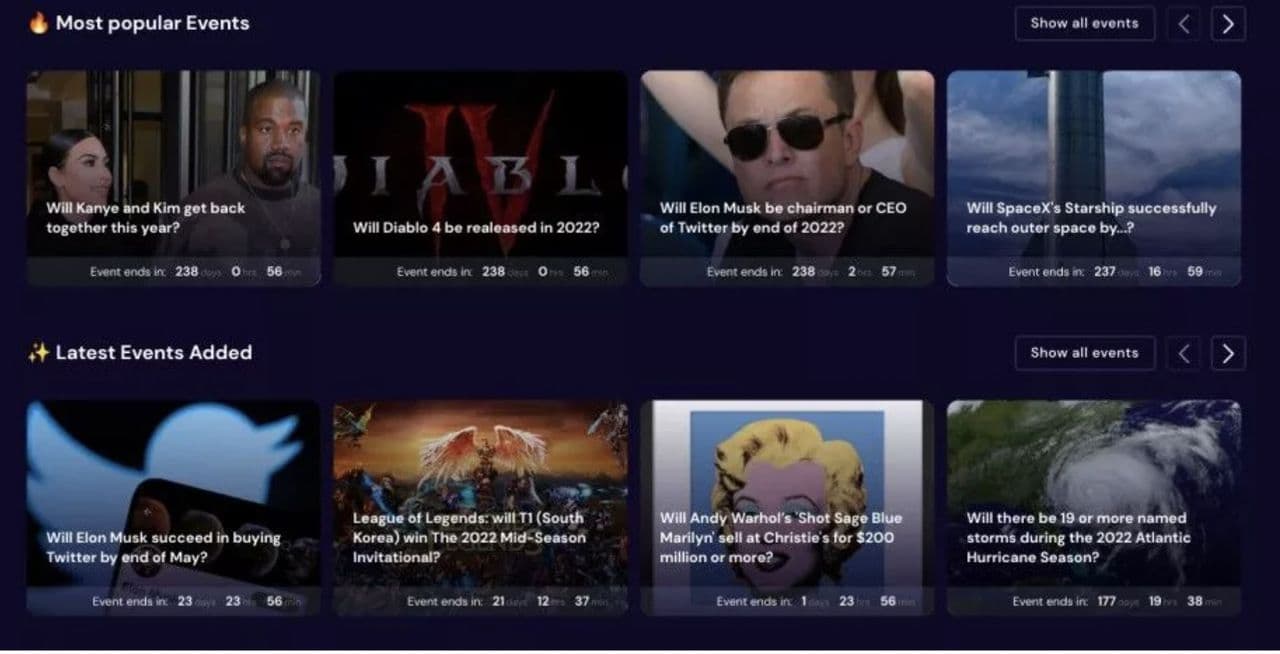Viewport: 1280px width, 654px height.
Task: Click next arrow in Most popular Events
Action: coord(1228,23)
